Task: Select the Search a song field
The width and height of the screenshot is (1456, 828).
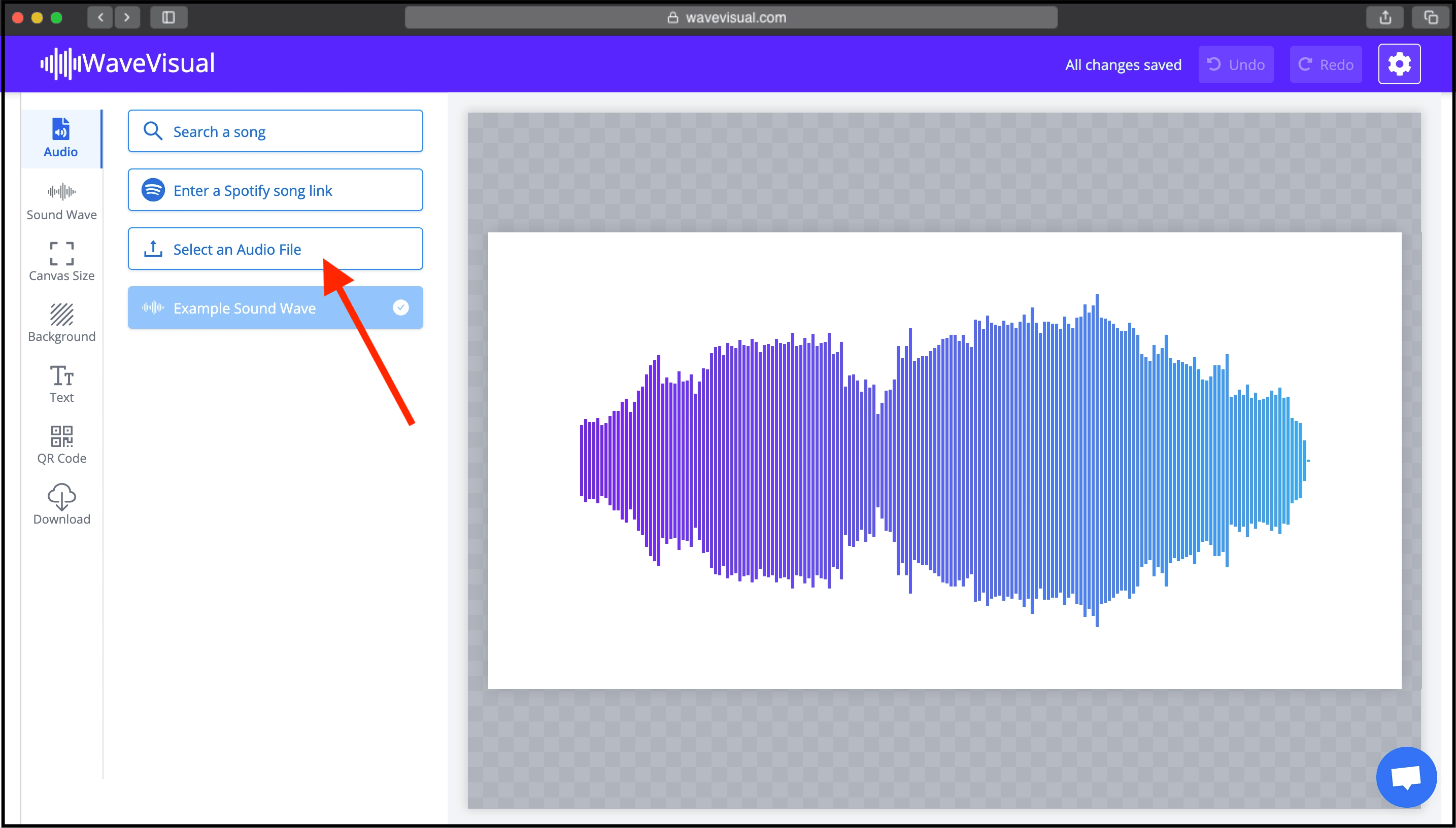Action: 275,131
